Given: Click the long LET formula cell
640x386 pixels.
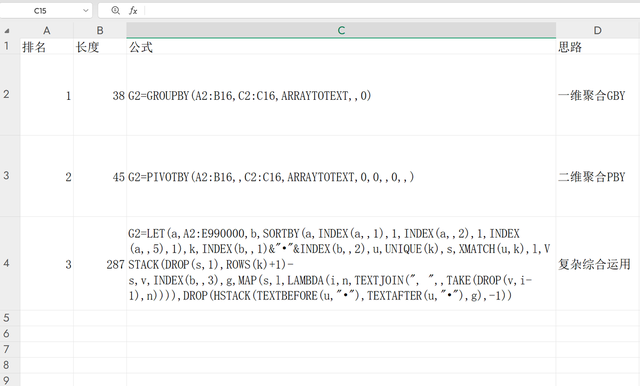Looking at the screenshot, I should tap(341, 264).
